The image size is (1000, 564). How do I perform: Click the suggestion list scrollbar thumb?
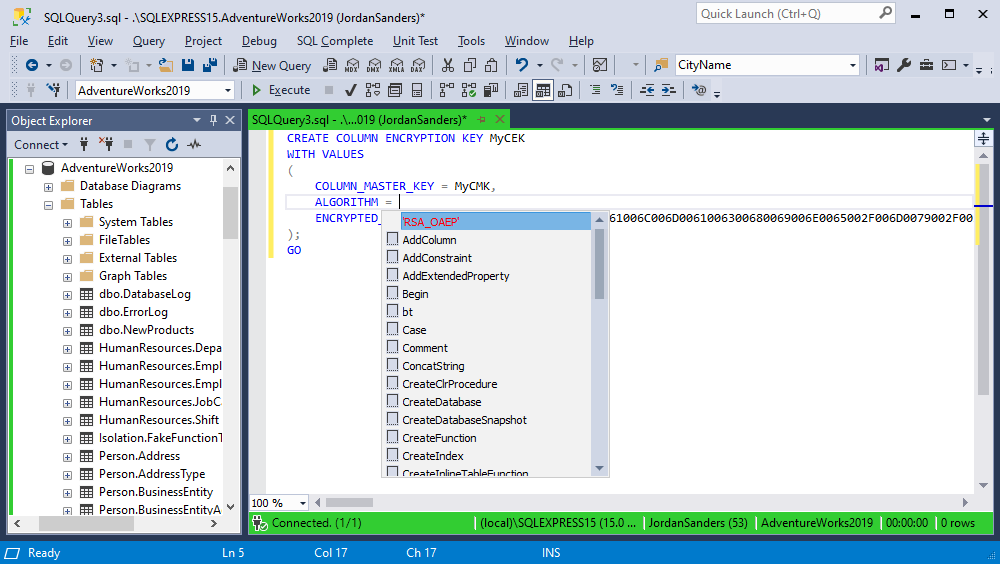pyautogui.click(x=599, y=264)
